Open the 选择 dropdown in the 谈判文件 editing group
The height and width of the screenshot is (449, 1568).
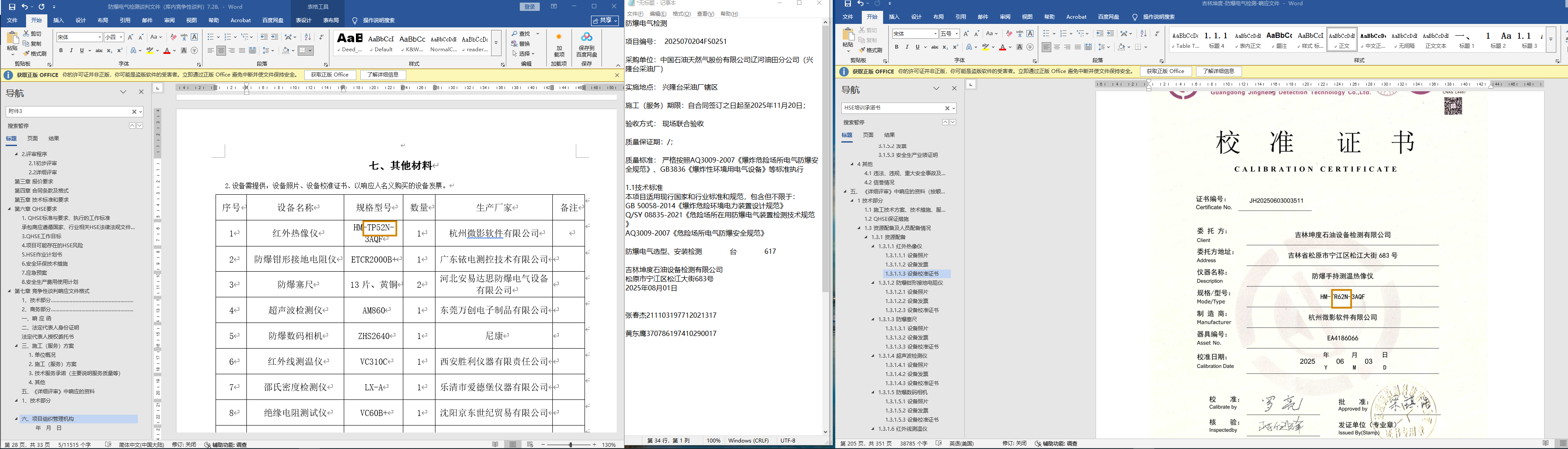point(524,53)
